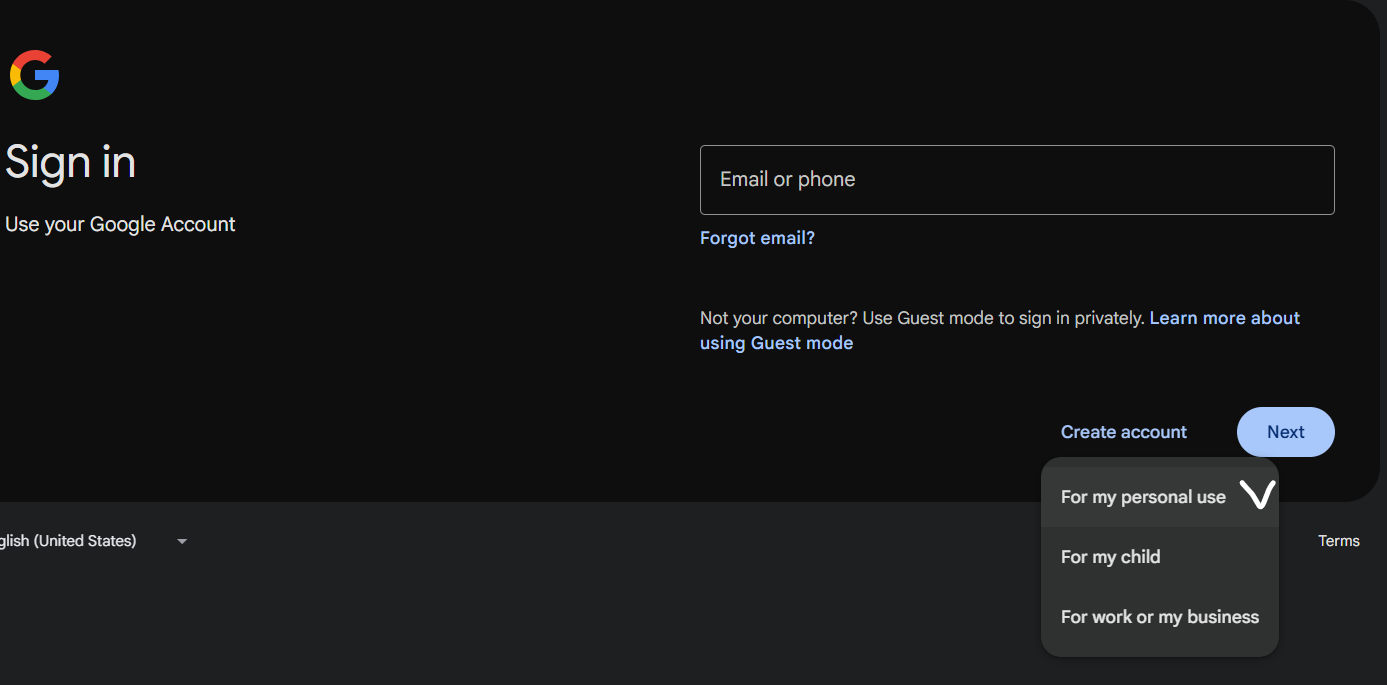Click the Sign in heading

click(70, 162)
